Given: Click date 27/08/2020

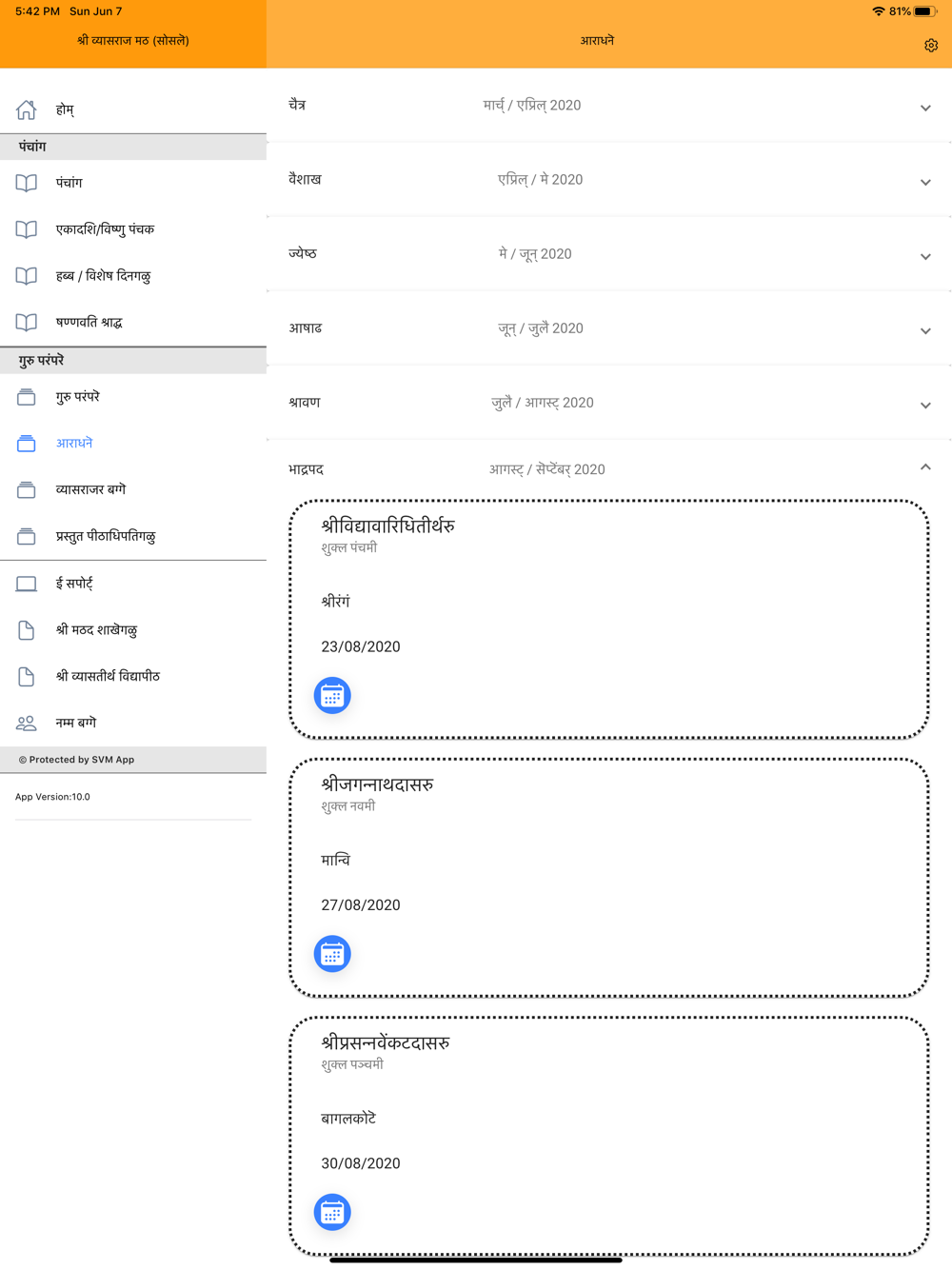Looking at the screenshot, I should (x=361, y=905).
